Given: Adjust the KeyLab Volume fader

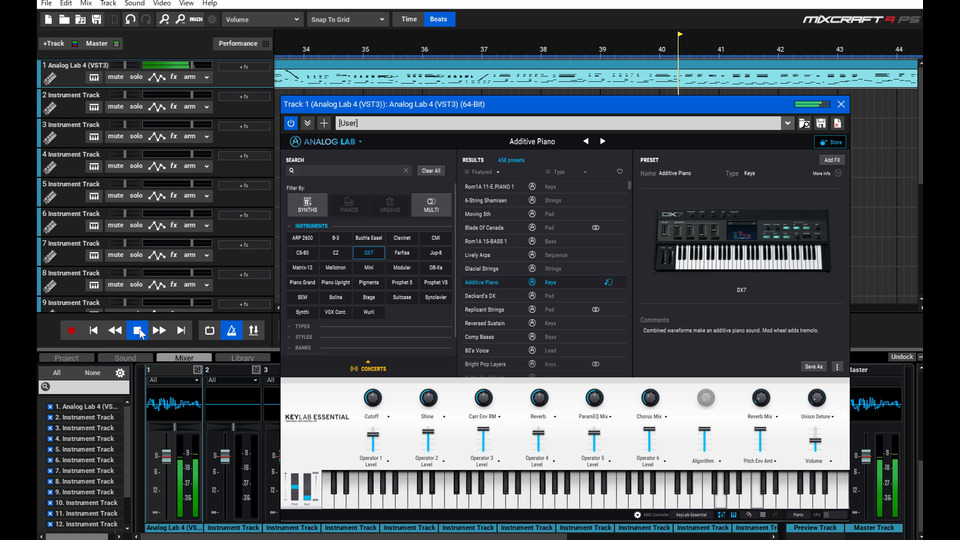Looking at the screenshot, I should [815, 441].
